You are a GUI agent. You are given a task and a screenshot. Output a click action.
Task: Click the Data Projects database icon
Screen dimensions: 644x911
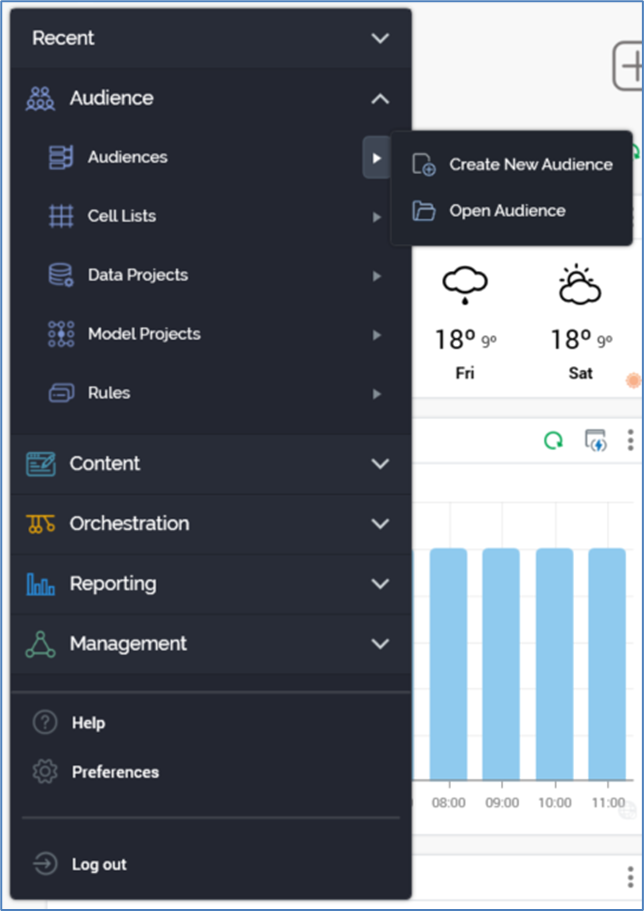pyautogui.click(x=61, y=275)
